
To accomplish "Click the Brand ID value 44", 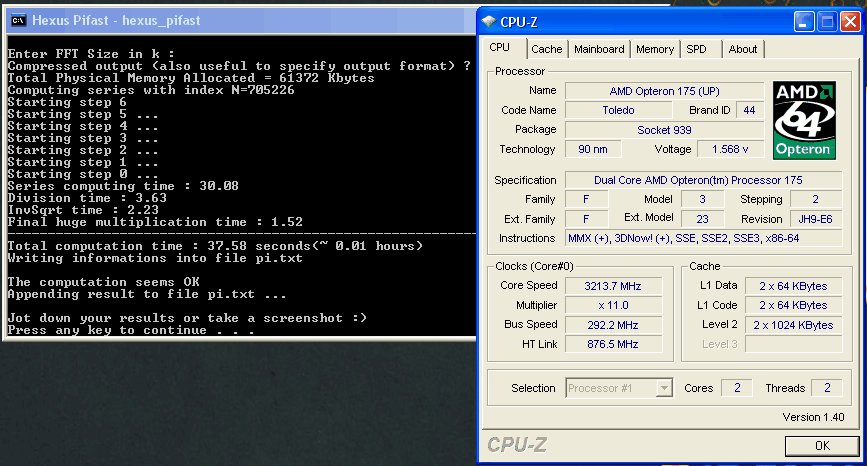I will click(x=749, y=110).
